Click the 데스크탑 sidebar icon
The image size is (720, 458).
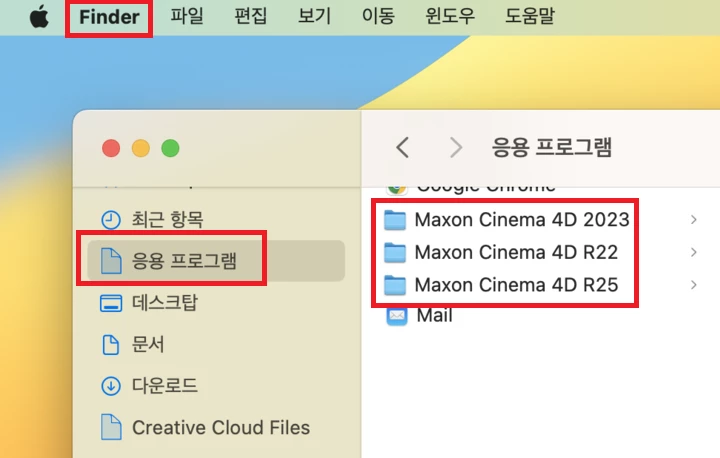111,303
